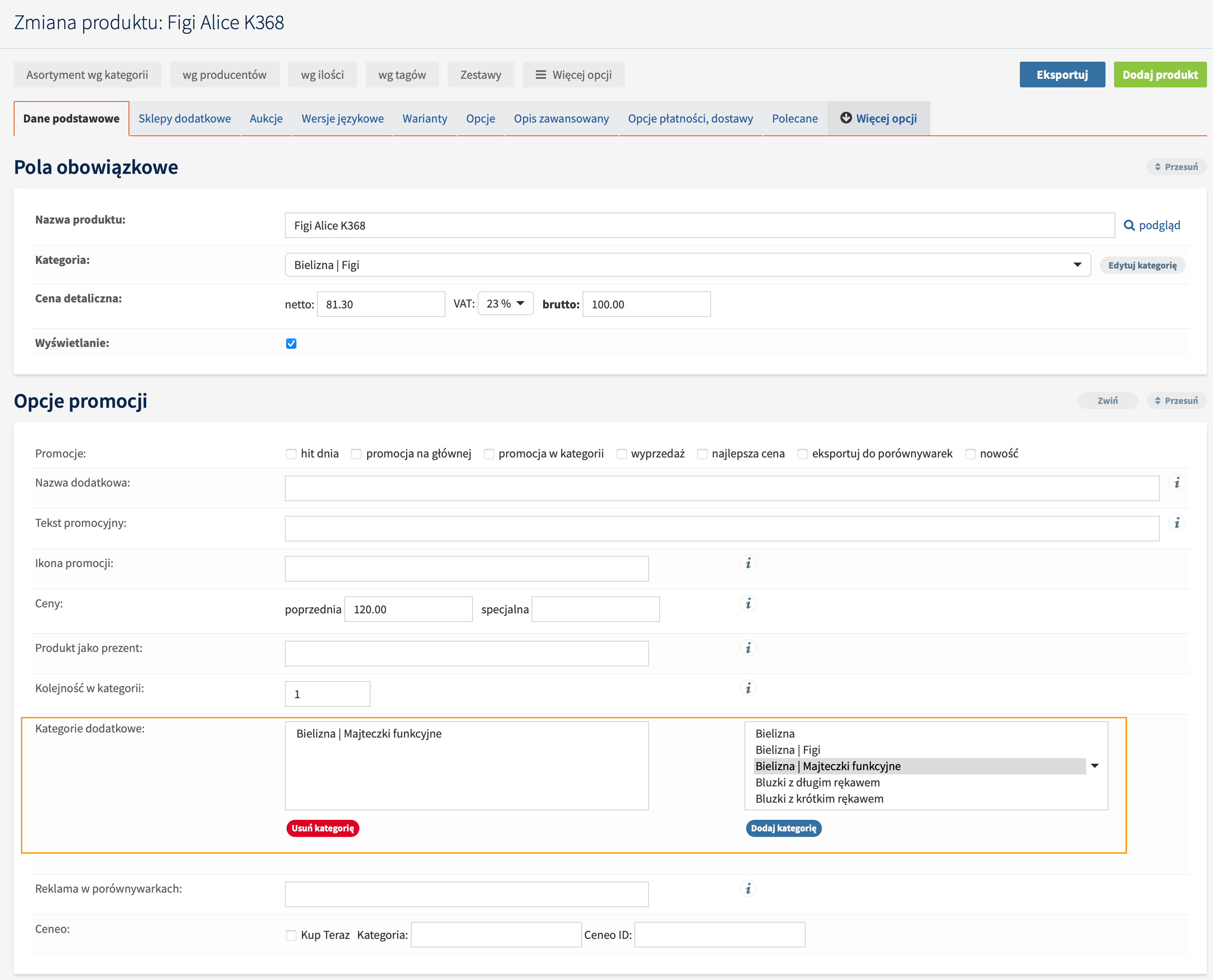
Task: Click the wg producentów button
Action: [224, 75]
